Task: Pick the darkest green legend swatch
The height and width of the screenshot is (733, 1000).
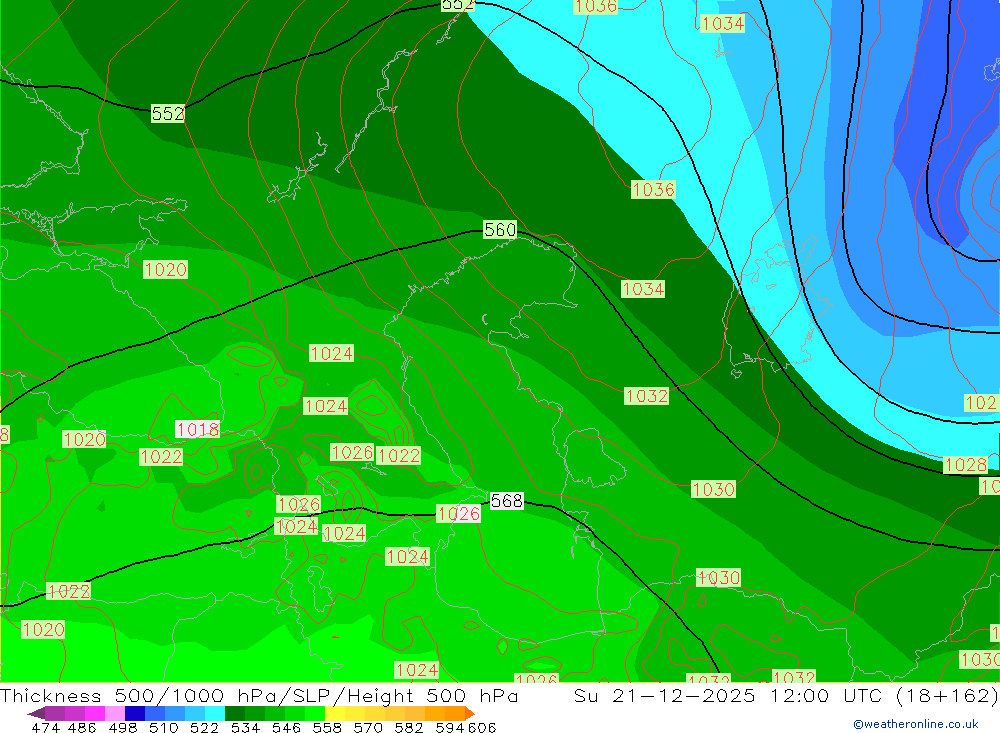Action: (235, 713)
